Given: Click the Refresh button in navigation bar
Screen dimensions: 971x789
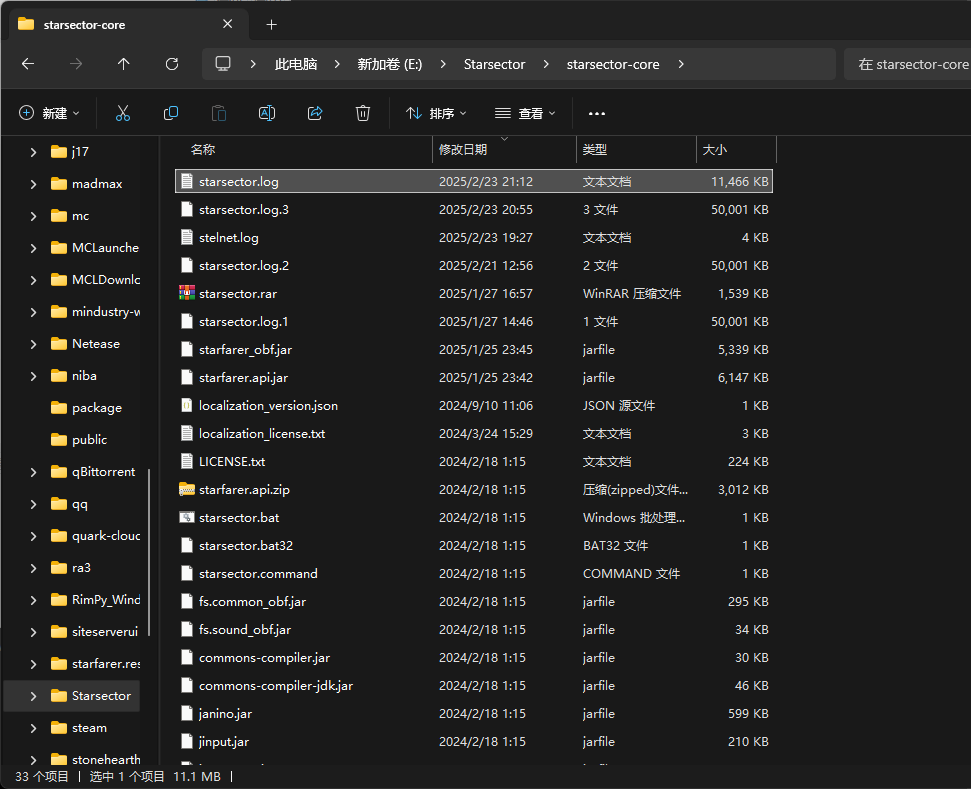Looking at the screenshot, I should pos(172,64).
